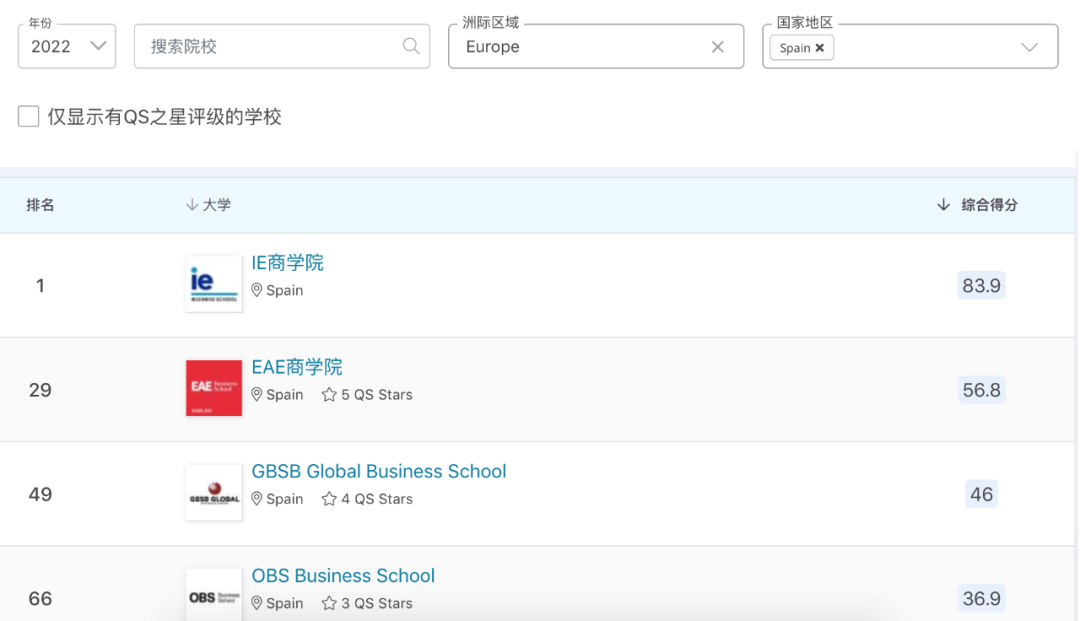Image resolution: width=1080 pixels, height=621 pixels.
Task: Click the 5 QS Stars star icon
Action: coord(329,394)
